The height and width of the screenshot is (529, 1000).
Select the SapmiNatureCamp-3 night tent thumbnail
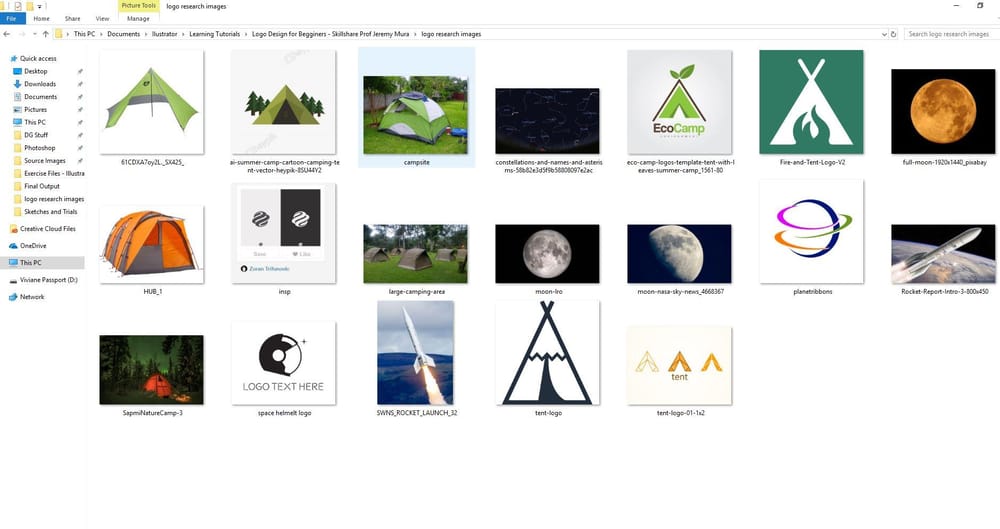coord(152,369)
